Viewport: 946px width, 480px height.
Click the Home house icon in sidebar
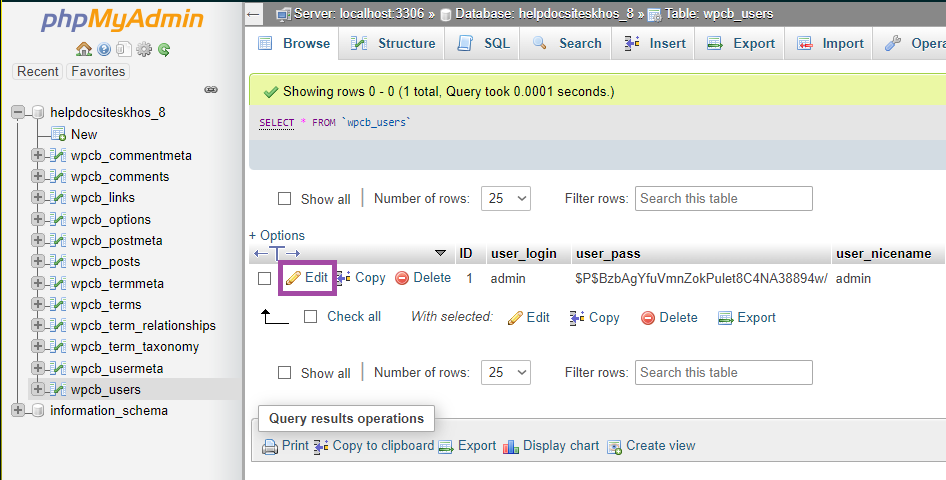coord(84,49)
